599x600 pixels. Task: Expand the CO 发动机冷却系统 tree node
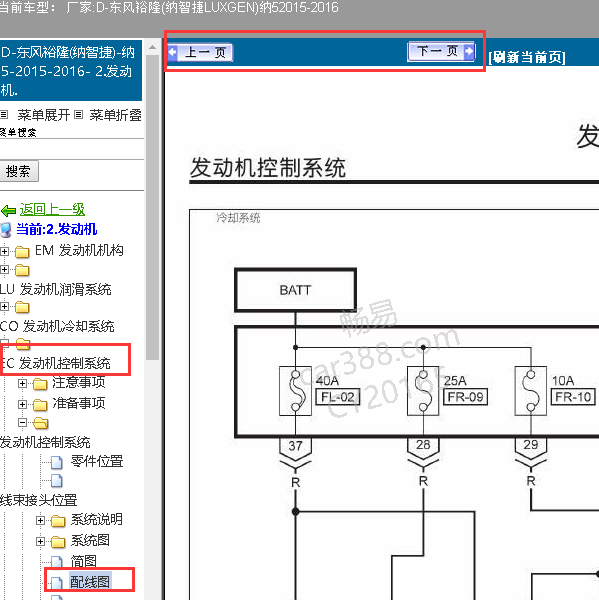[x=4, y=307]
